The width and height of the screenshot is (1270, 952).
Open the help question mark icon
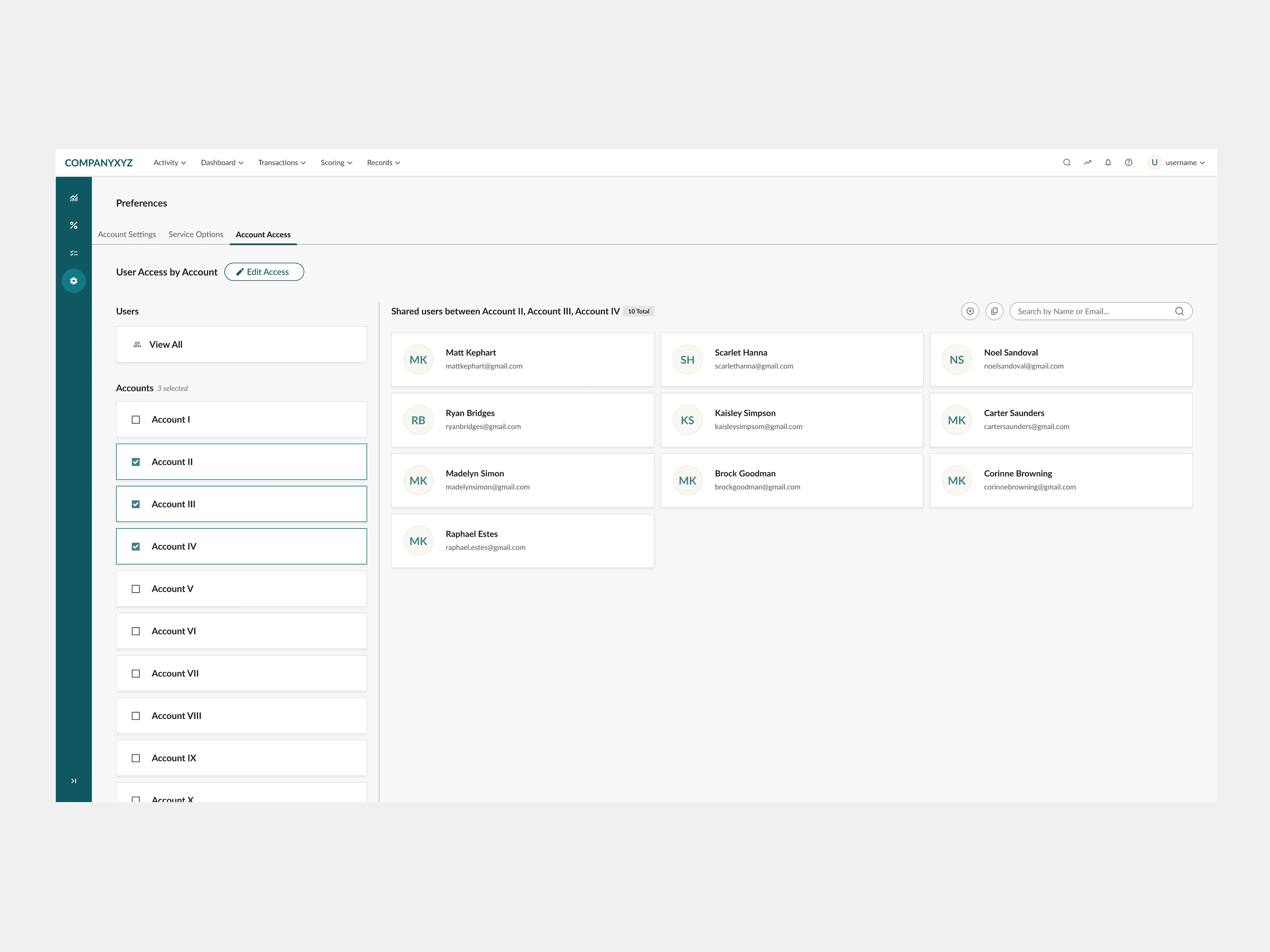point(1129,162)
